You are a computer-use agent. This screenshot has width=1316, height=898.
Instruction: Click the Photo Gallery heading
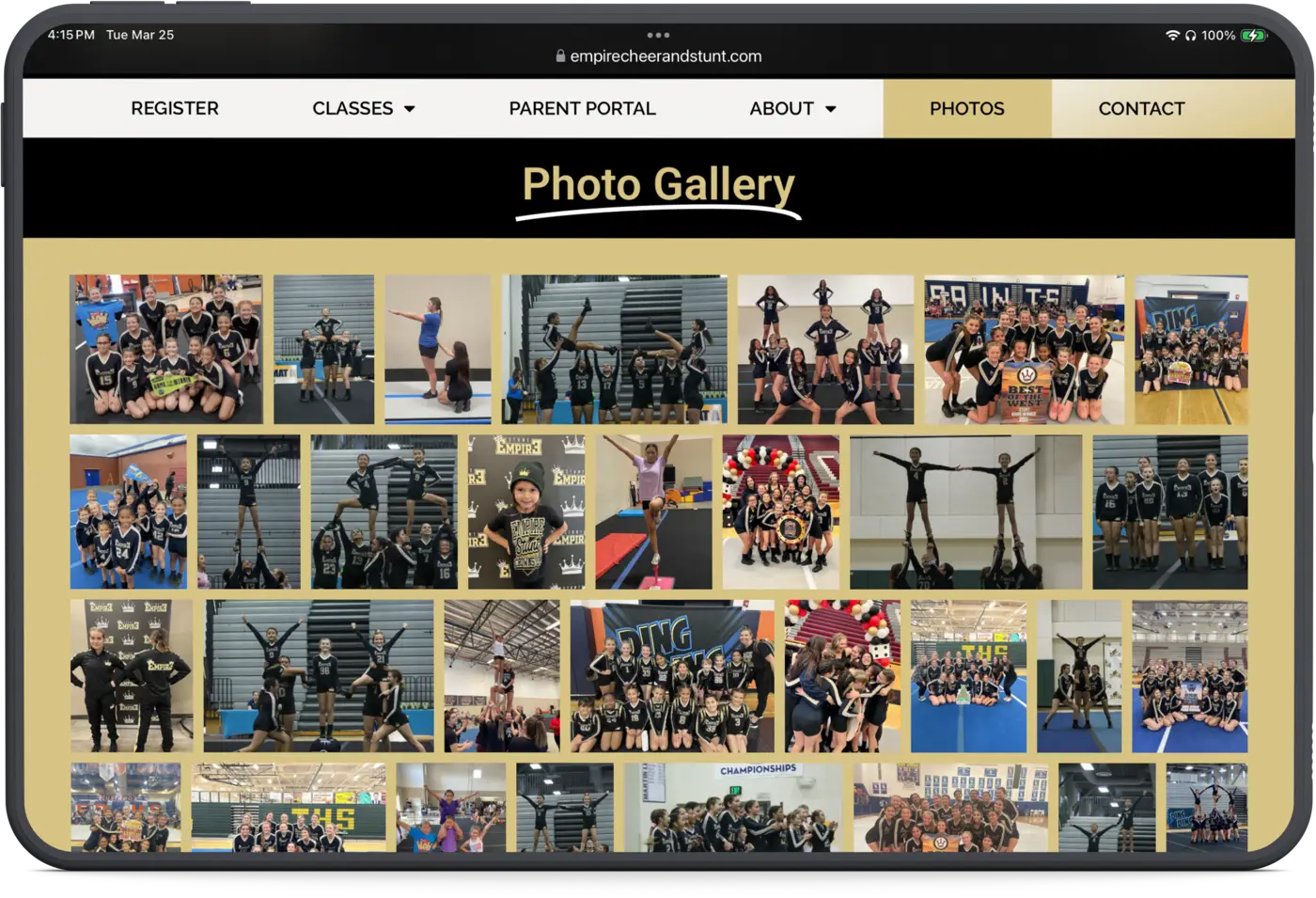(658, 184)
